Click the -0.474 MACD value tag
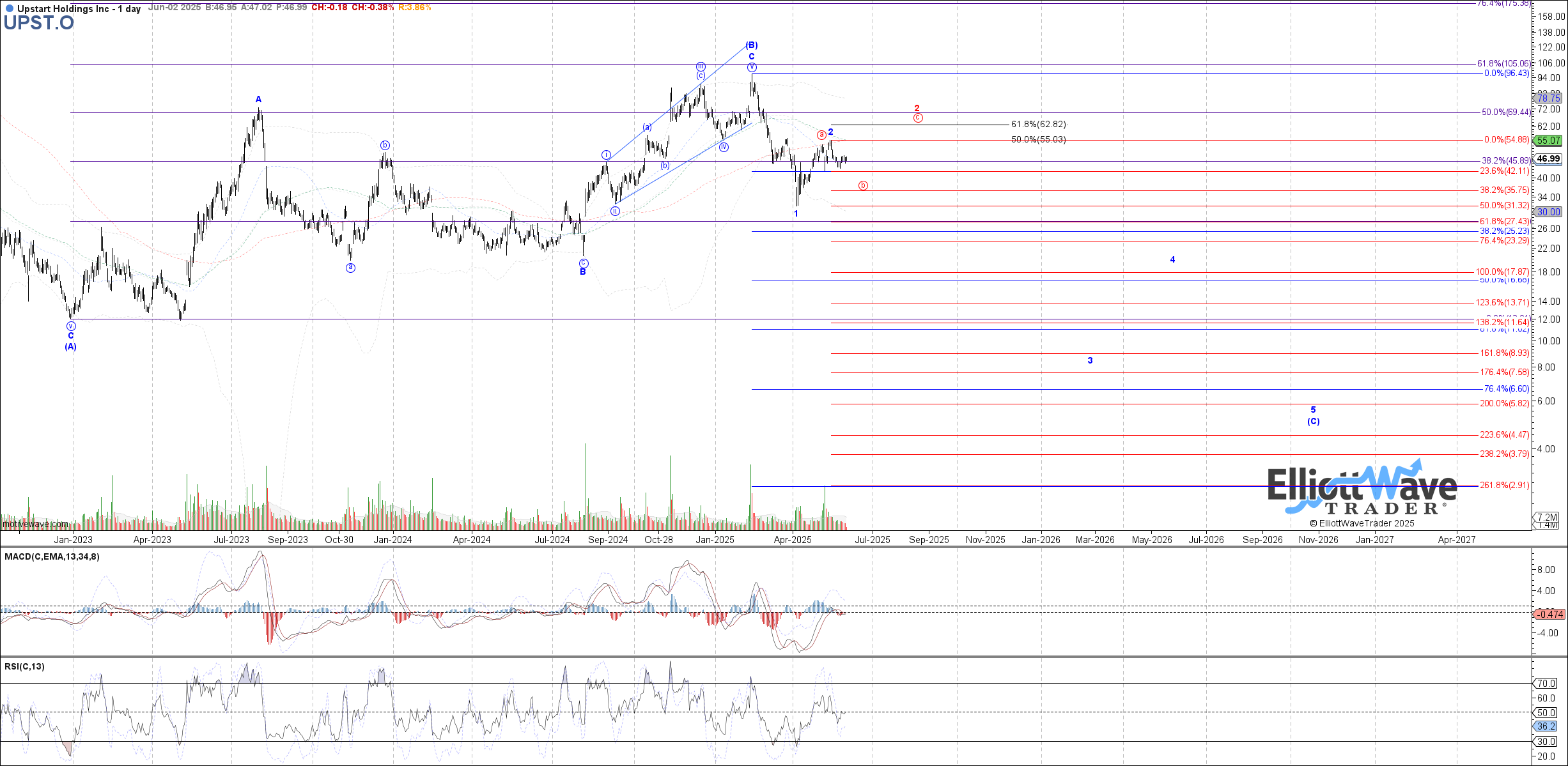Screen dimensions: 1568x766 (x=1549, y=615)
